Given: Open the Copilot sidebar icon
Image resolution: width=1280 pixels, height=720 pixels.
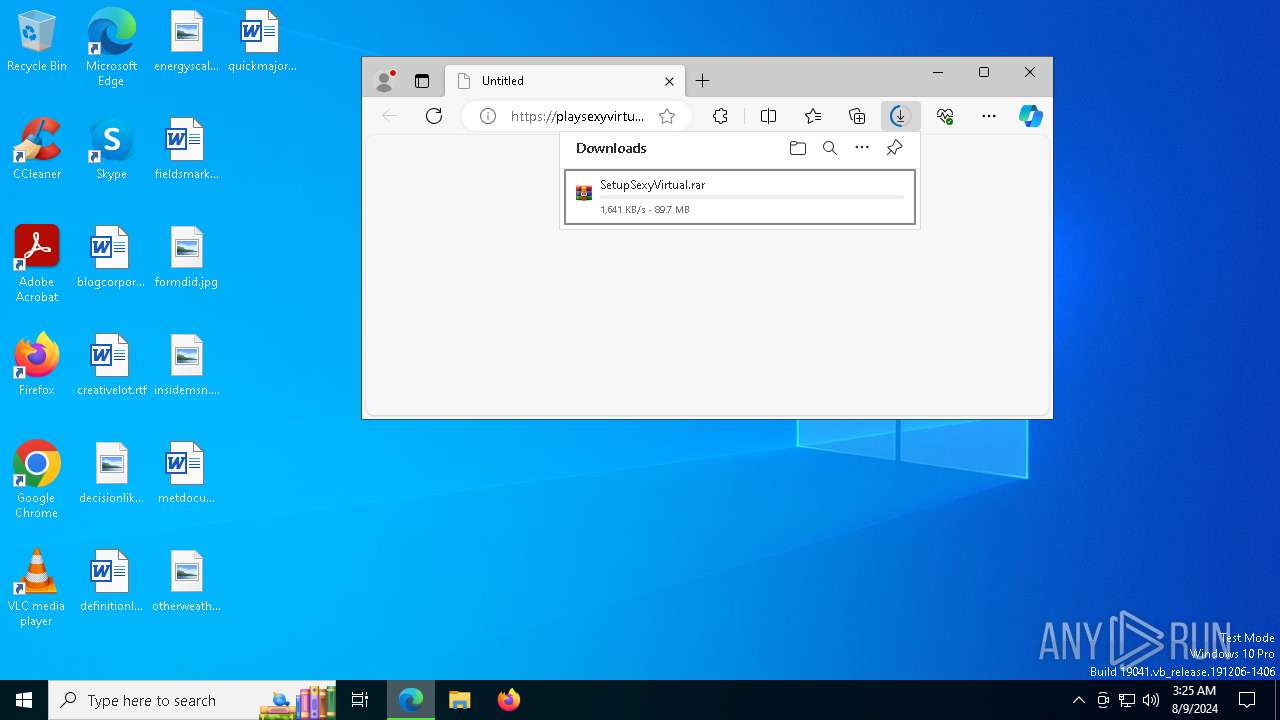Looking at the screenshot, I should pos(1031,116).
